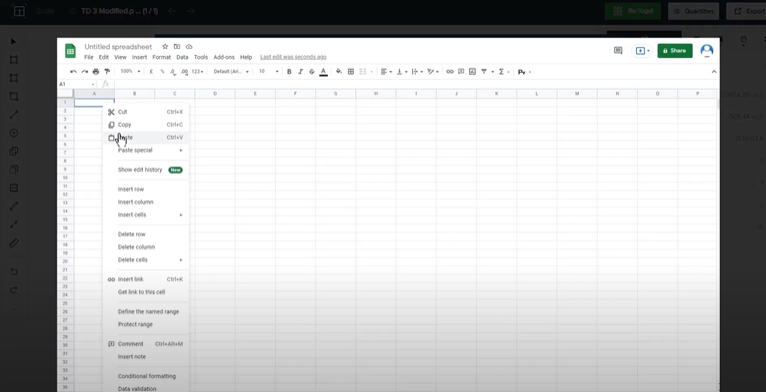Viewport: 766px width, 392px height.
Task: Open Last edit was seconds ago link
Action: pos(293,57)
